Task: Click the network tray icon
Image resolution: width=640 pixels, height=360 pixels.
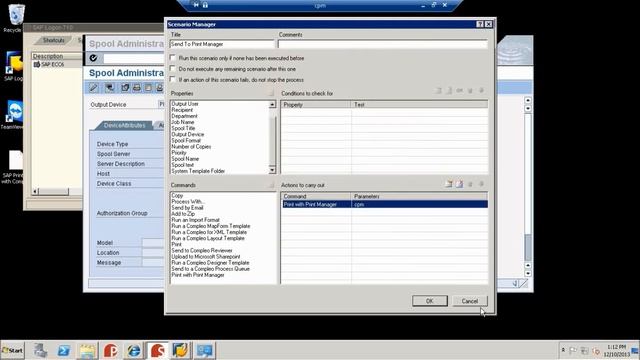Action: (584, 350)
